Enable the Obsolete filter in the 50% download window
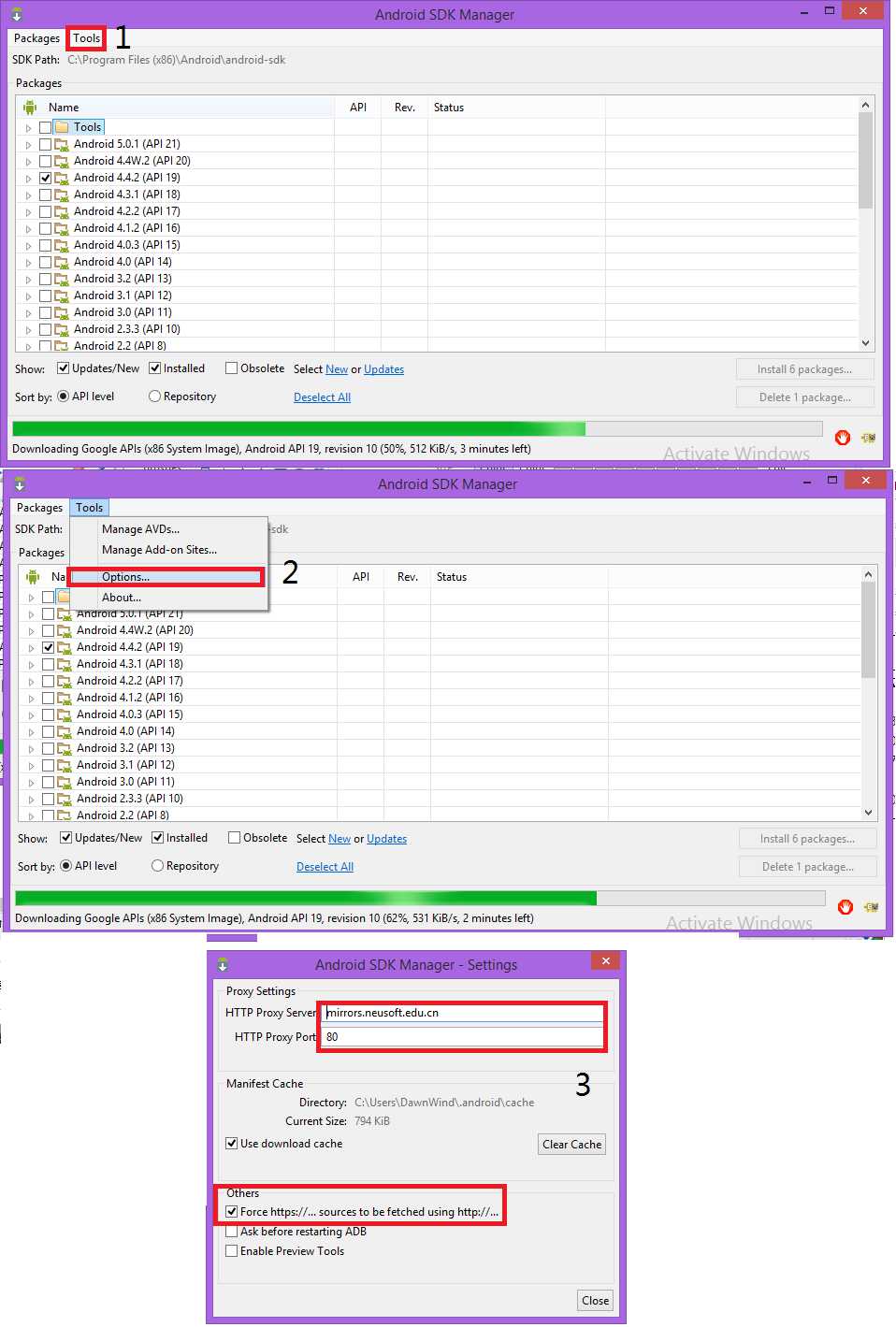This screenshot has width=896, height=1327. [231, 368]
